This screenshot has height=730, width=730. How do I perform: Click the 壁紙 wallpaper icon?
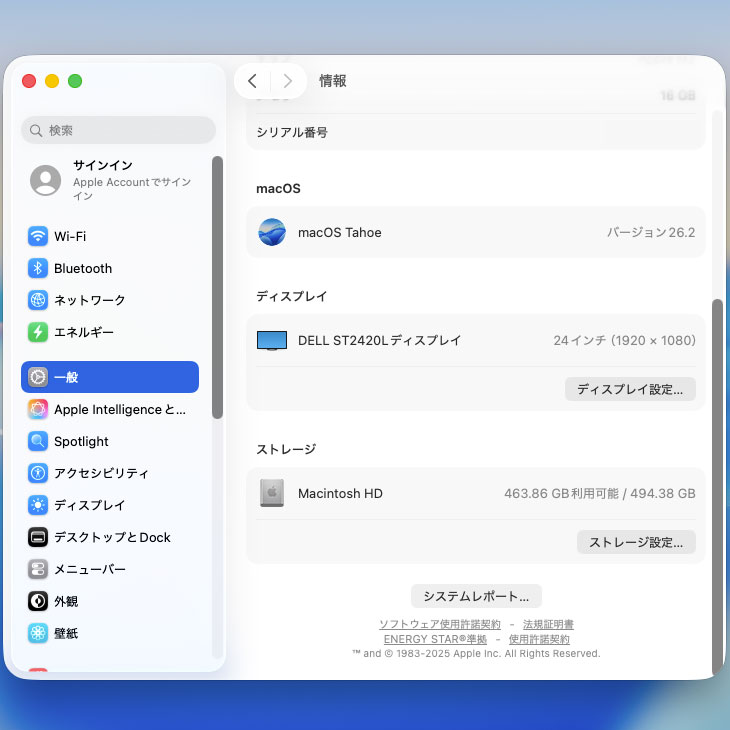pos(38,633)
